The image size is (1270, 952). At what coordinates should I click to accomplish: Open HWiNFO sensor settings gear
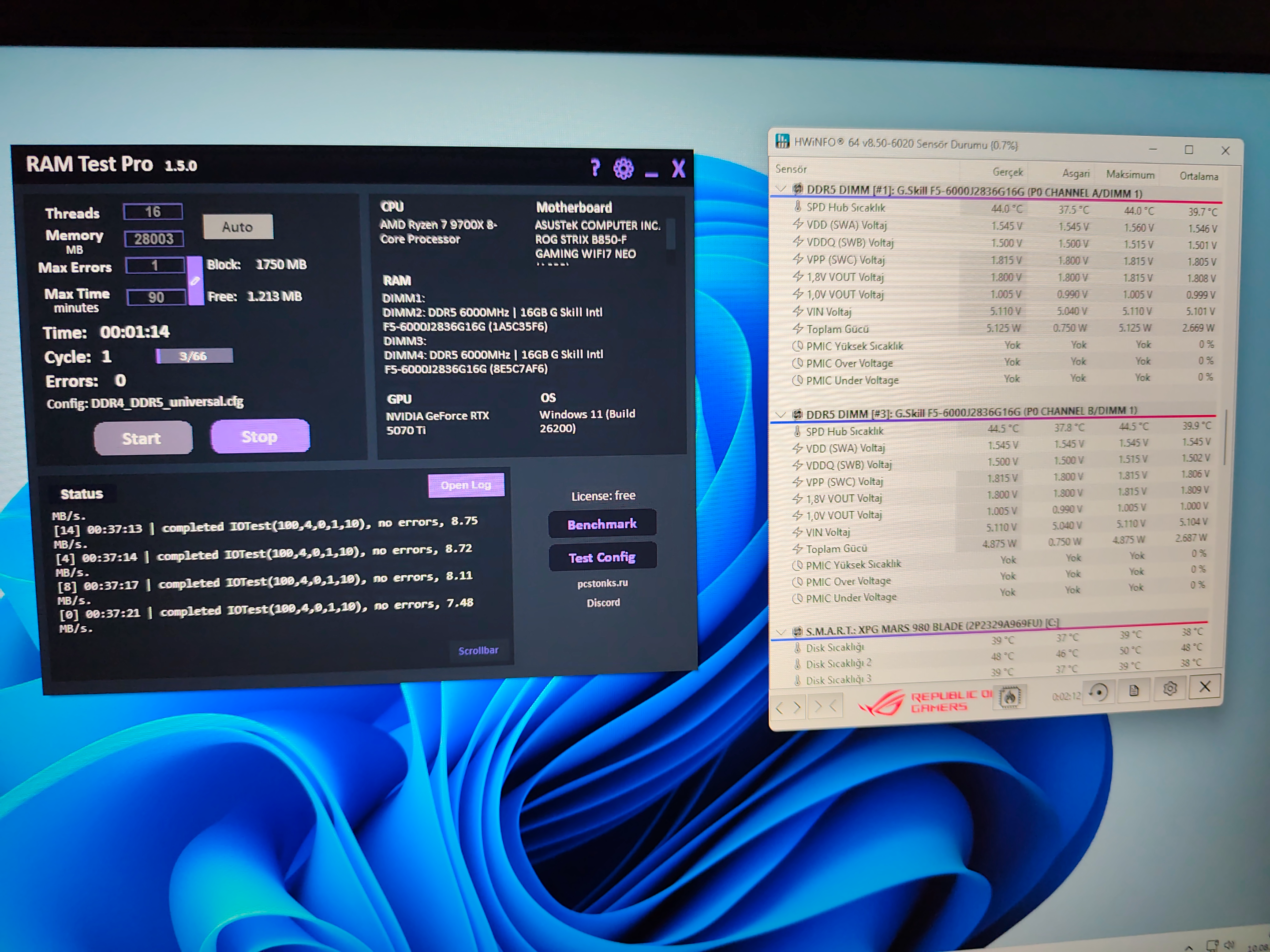point(1169,688)
